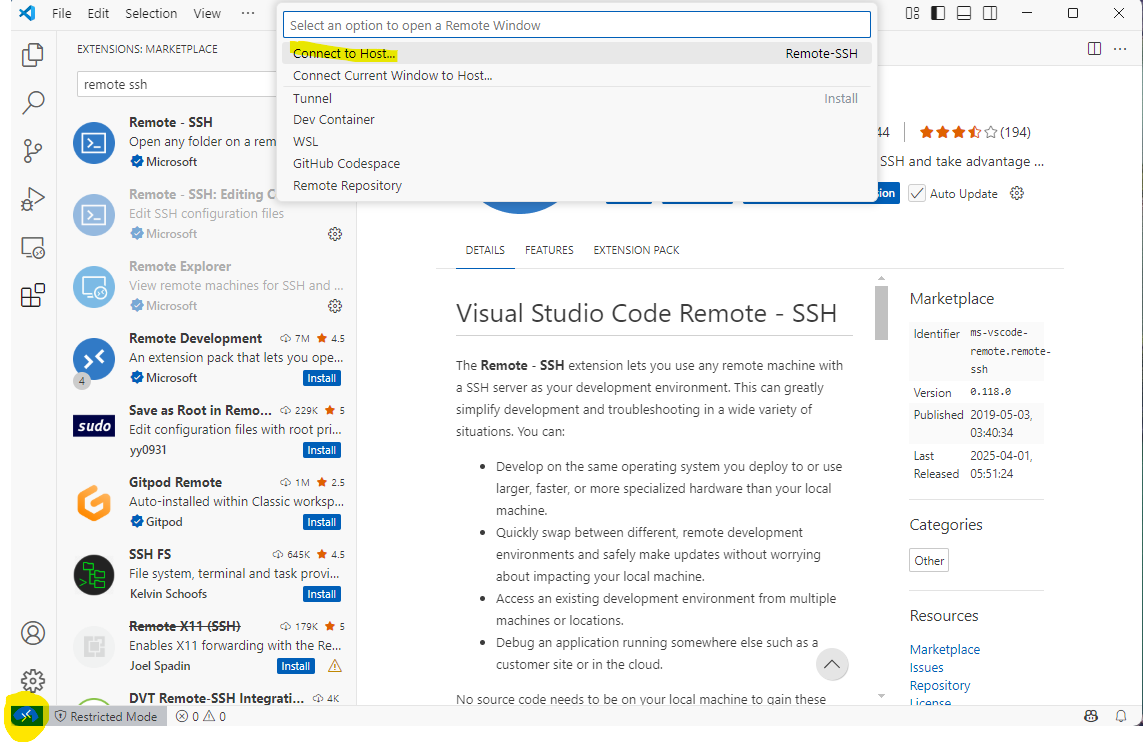This screenshot has height=743, width=1143.
Task: Open the Remote Explorer view icon
Action: [33, 248]
